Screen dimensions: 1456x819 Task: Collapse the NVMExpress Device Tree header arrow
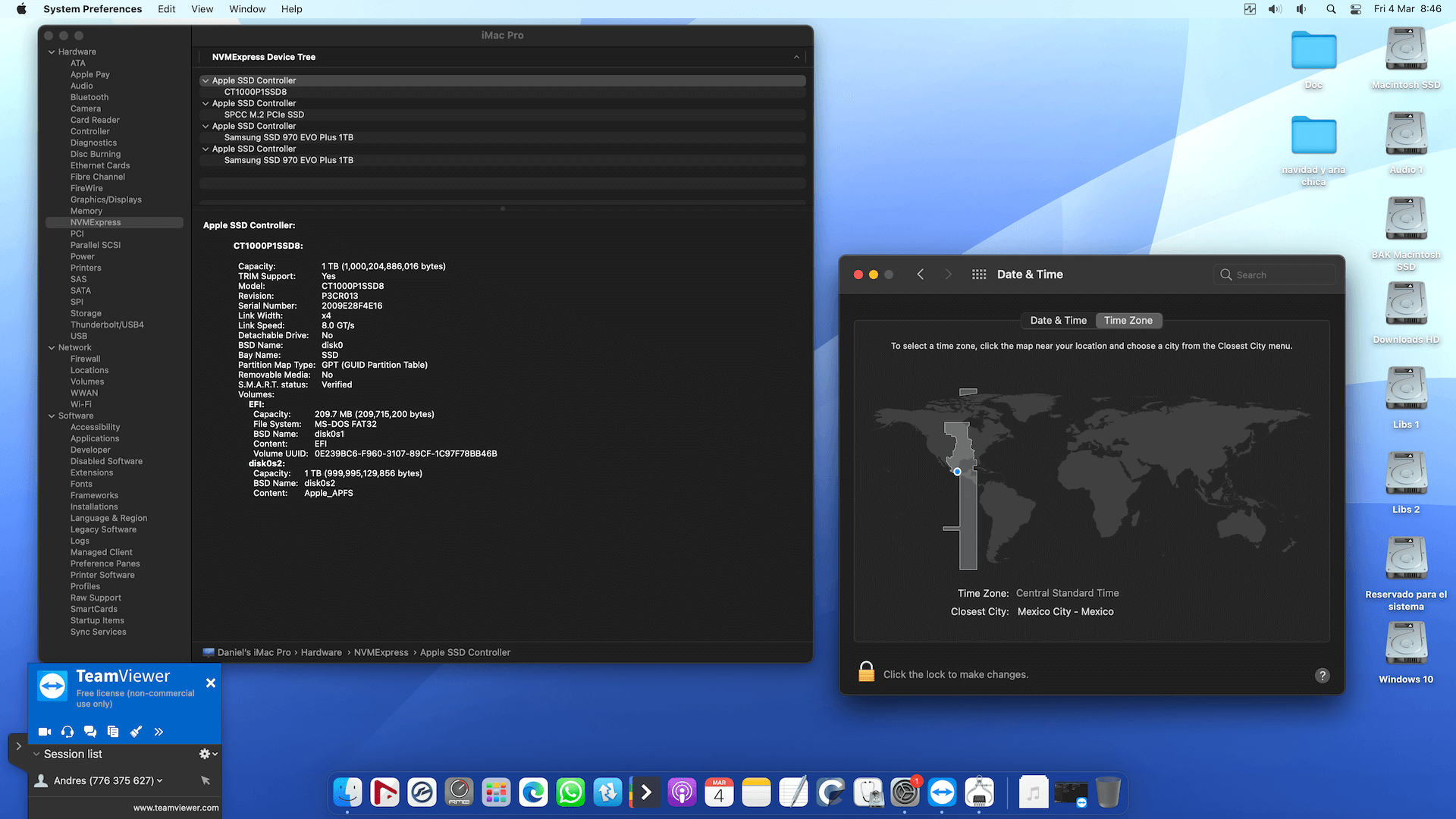[796, 57]
